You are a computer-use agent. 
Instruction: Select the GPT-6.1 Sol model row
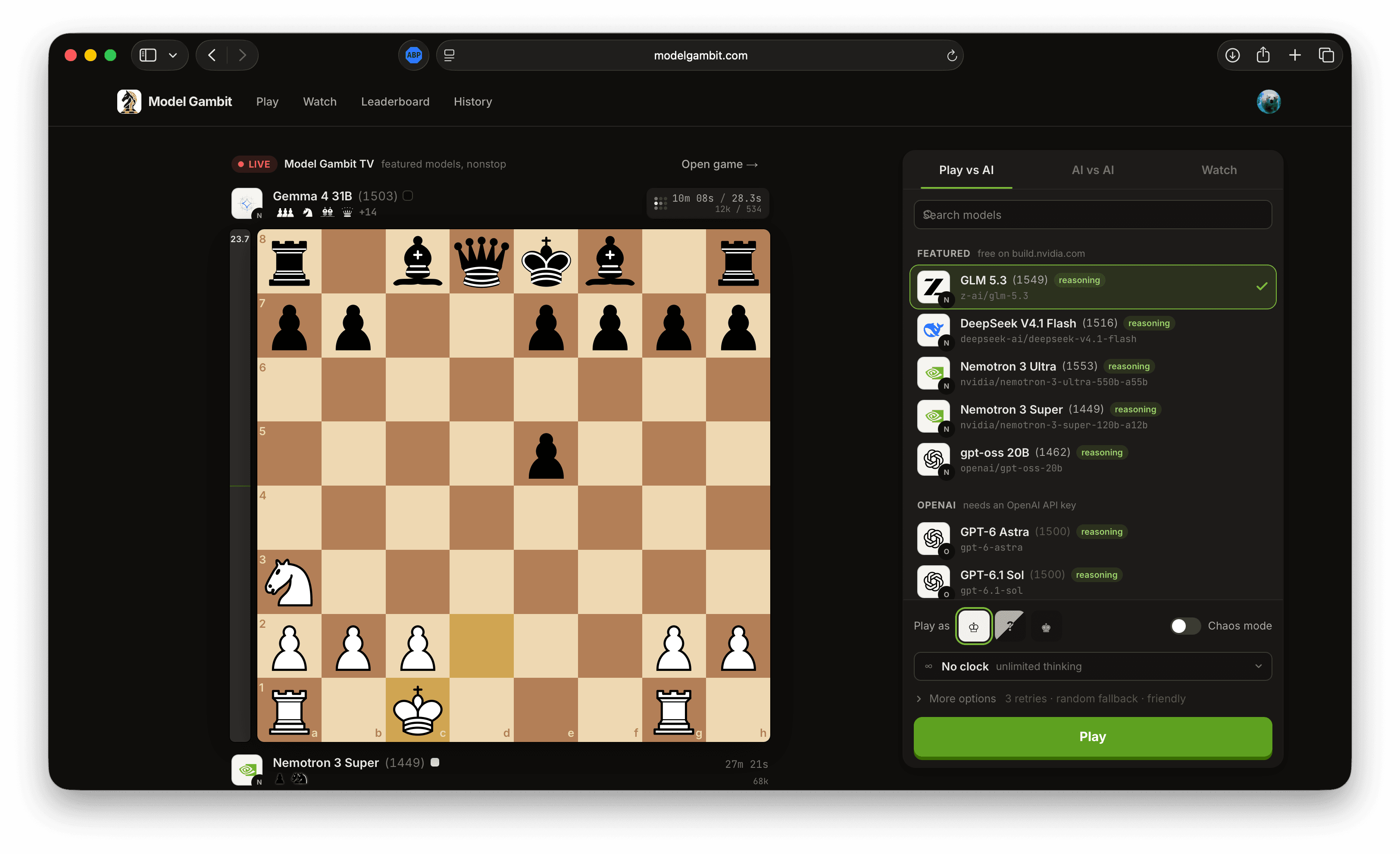[1092, 581]
